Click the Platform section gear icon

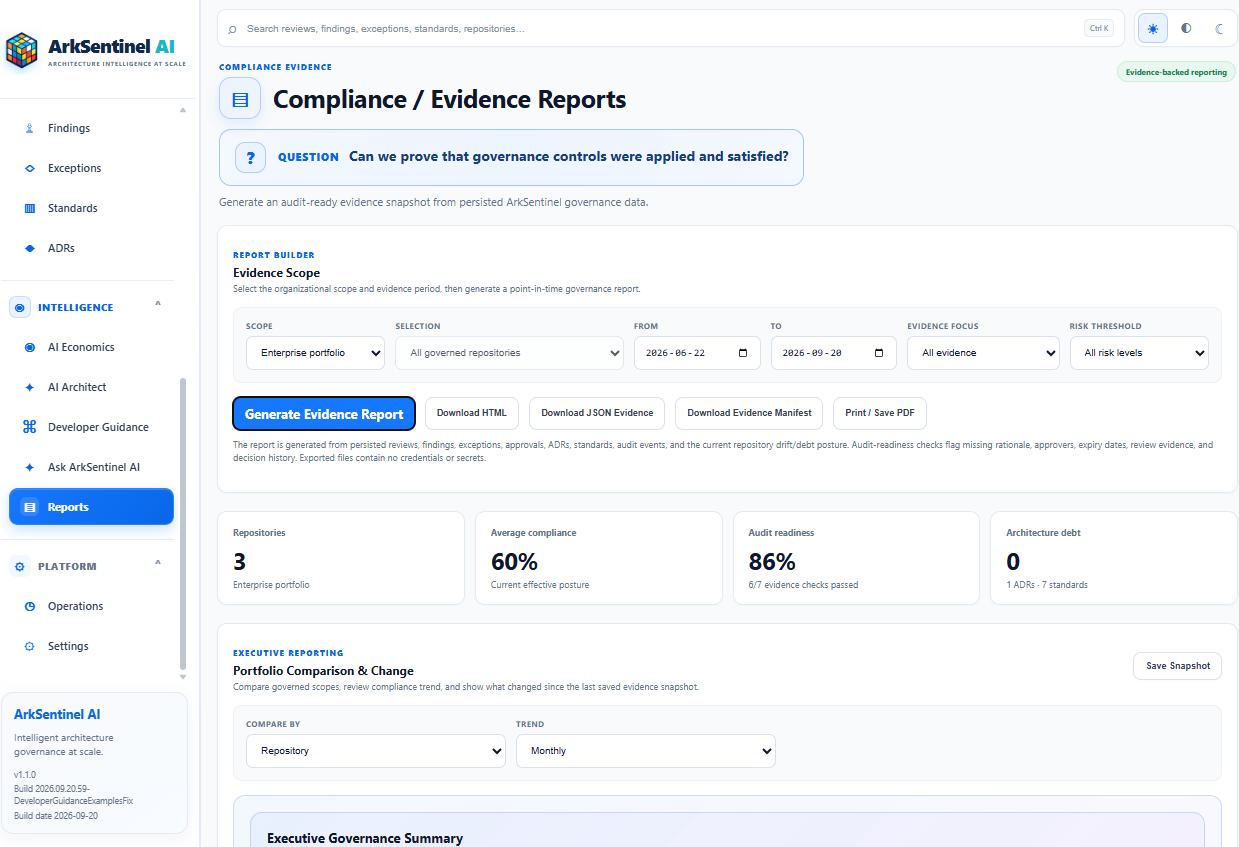(x=20, y=566)
